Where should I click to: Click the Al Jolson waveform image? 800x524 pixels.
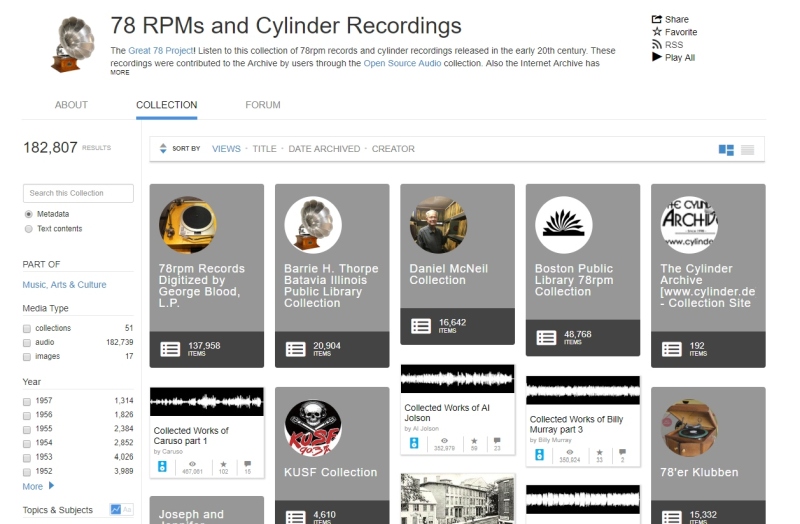tap(458, 379)
